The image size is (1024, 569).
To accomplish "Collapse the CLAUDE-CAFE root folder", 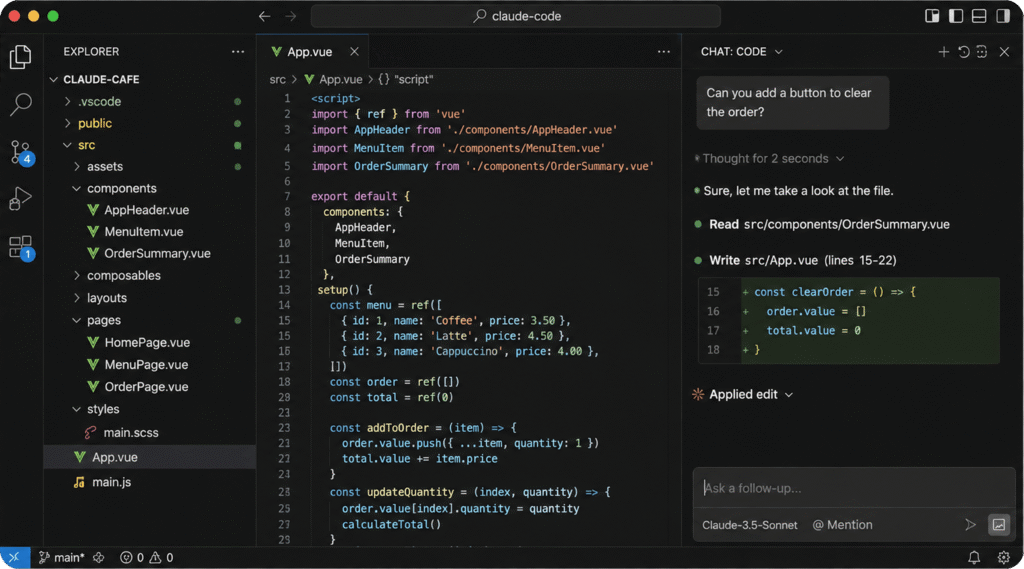I will [x=54, y=79].
